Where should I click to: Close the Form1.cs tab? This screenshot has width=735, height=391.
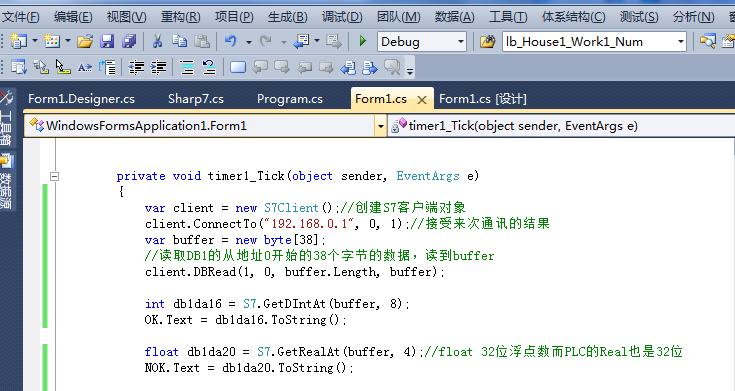(x=422, y=100)
